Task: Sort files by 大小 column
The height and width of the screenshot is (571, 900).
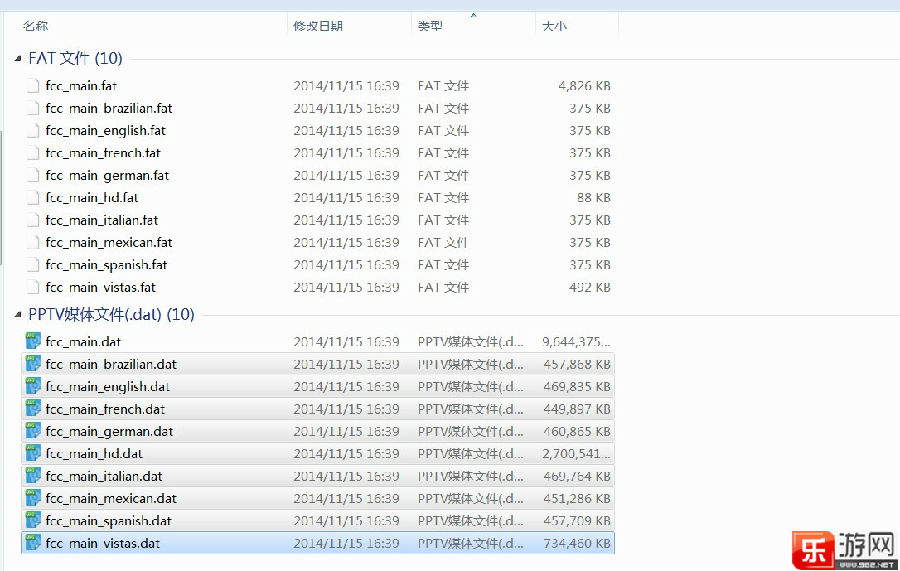Action: 554,26
